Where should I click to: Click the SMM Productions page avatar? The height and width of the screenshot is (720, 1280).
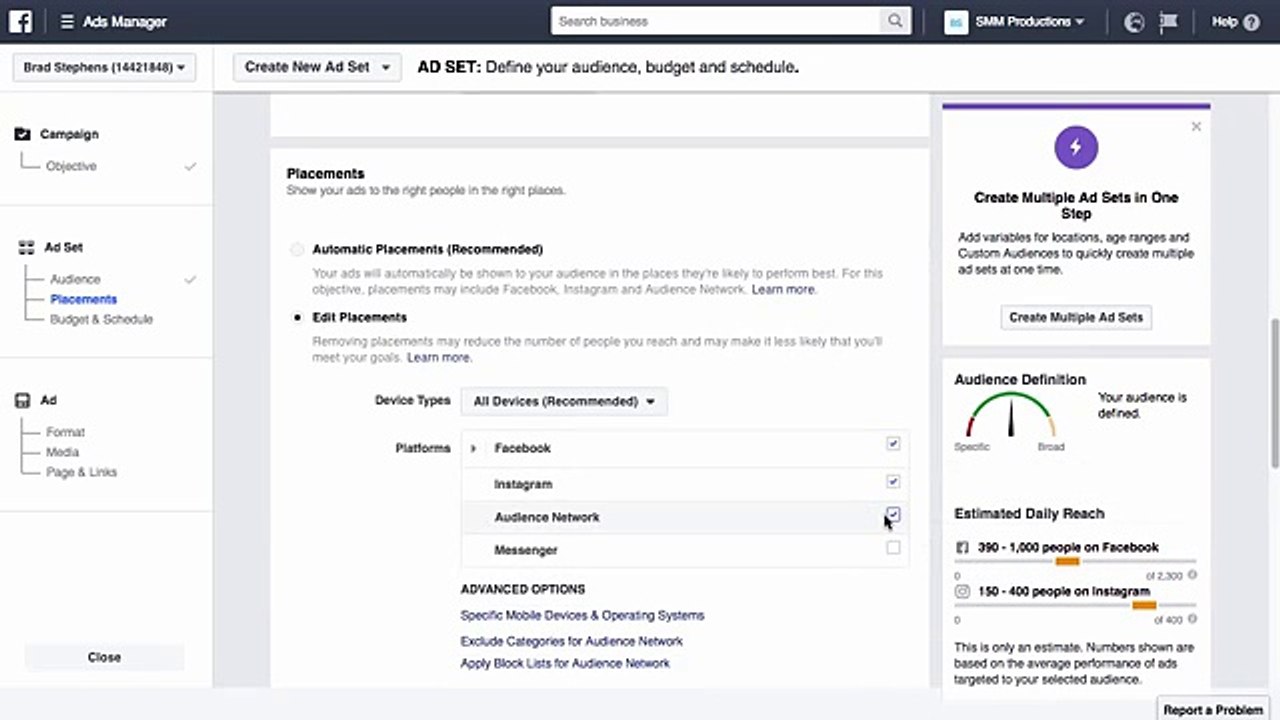point(956,22)
